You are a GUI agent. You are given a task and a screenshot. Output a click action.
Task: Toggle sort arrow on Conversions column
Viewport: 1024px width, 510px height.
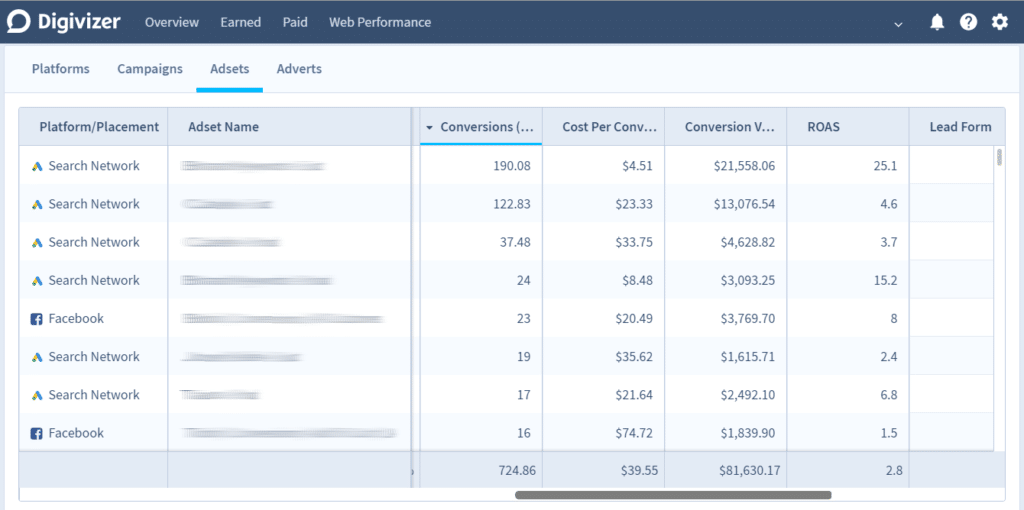click(430, 127)
